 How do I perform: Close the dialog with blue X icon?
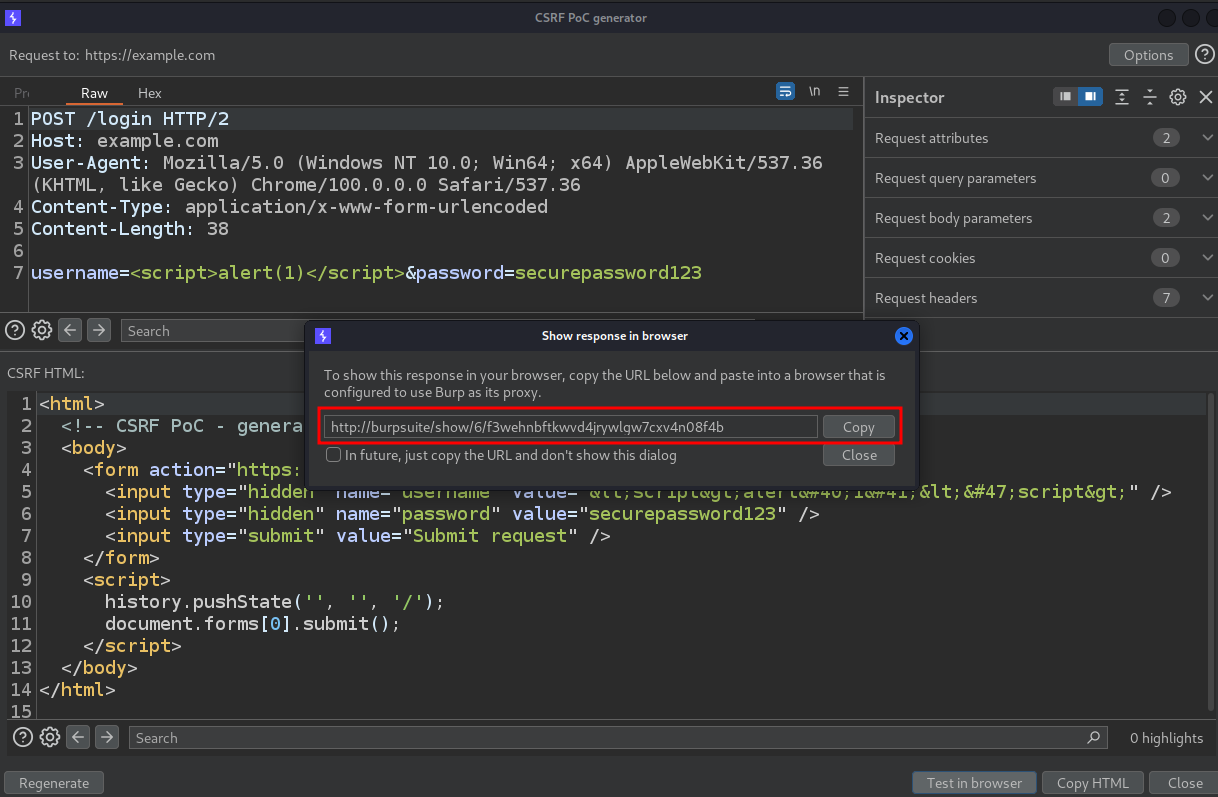coord(904,336)
